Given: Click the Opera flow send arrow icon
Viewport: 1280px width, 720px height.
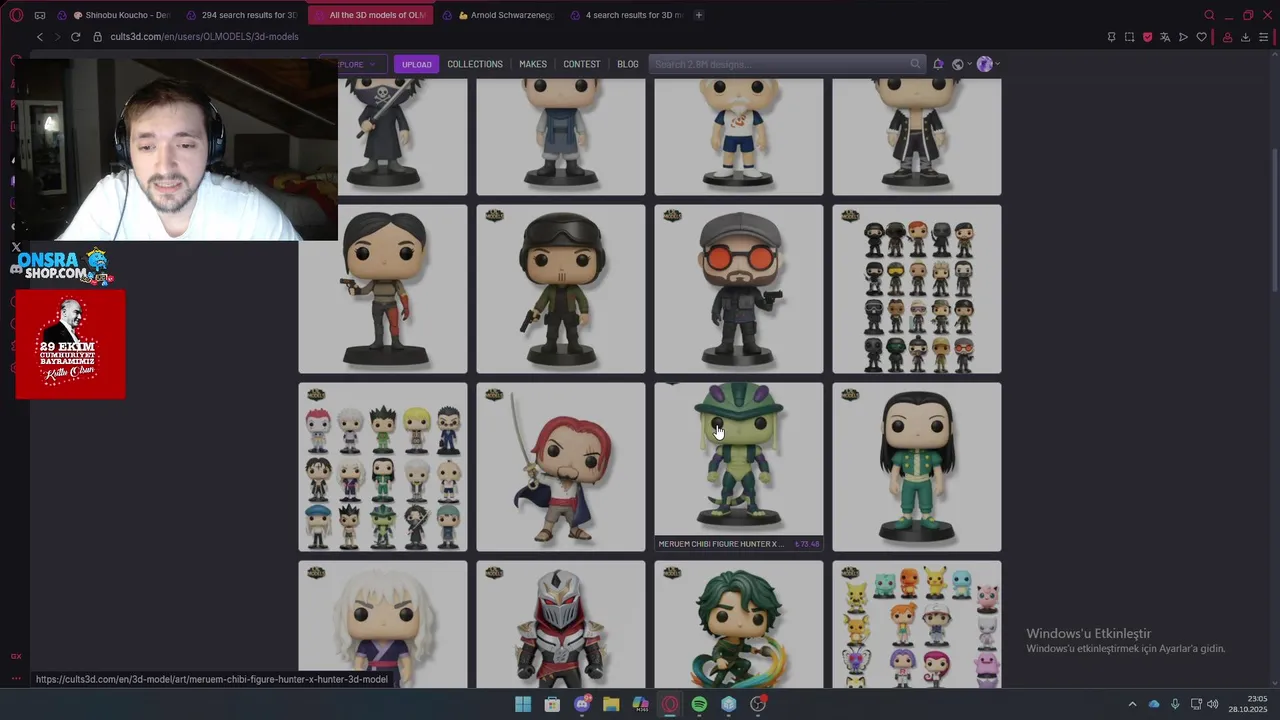Looking at the screenshot, I should coord(1183,37).
